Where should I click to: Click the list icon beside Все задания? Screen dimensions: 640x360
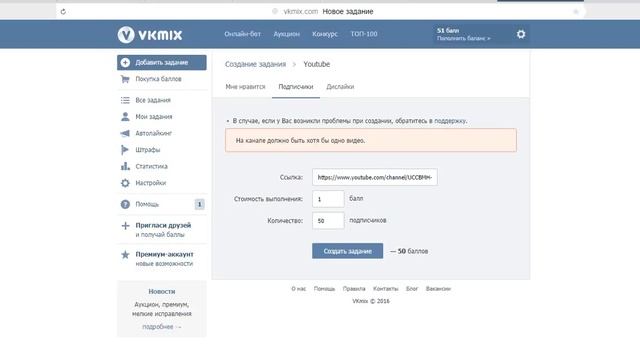pos(125,100)
